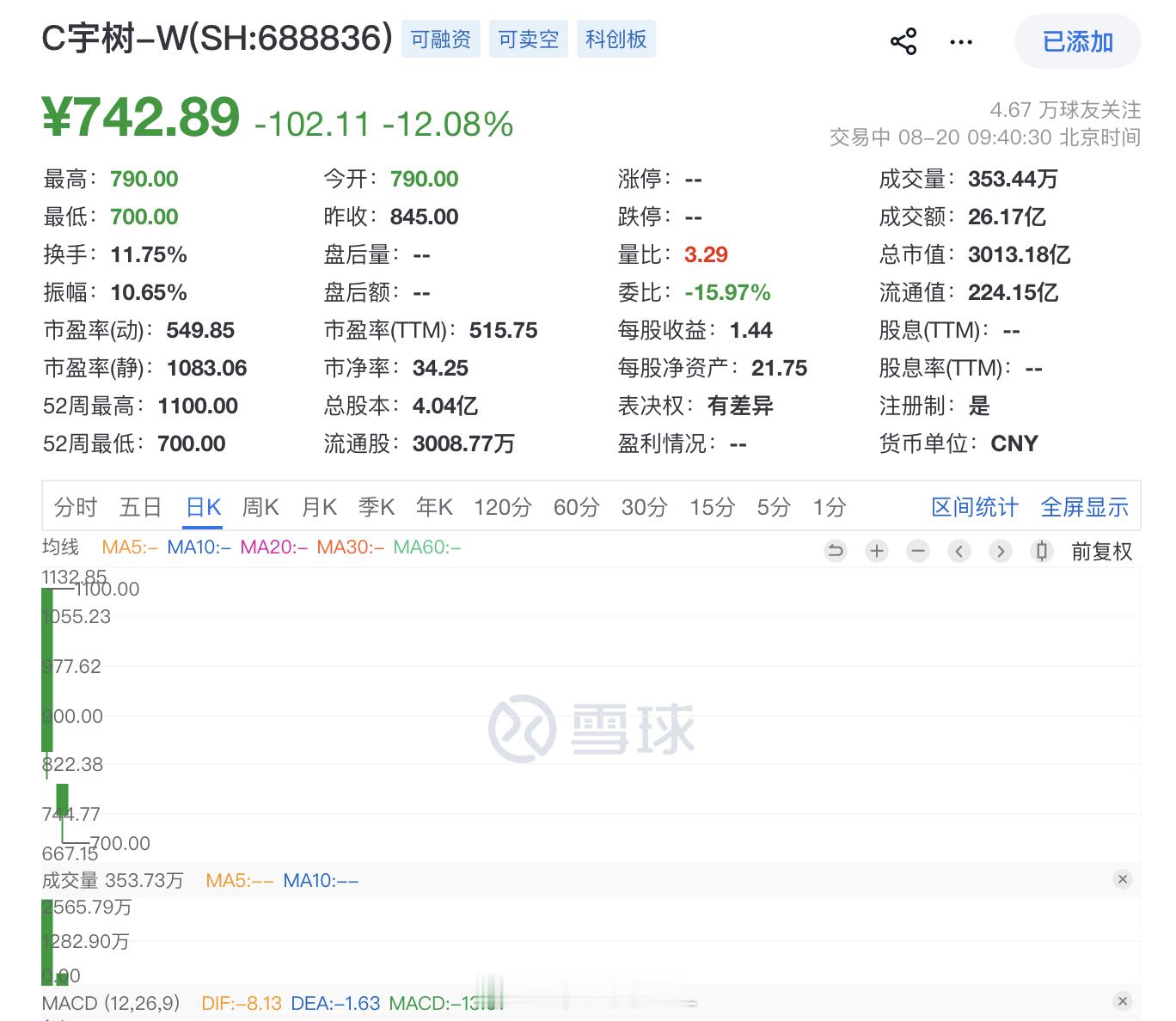Click the chart reset/undo icon
This screenshot has width=1176, height=1021.
(x=835, y=551)
